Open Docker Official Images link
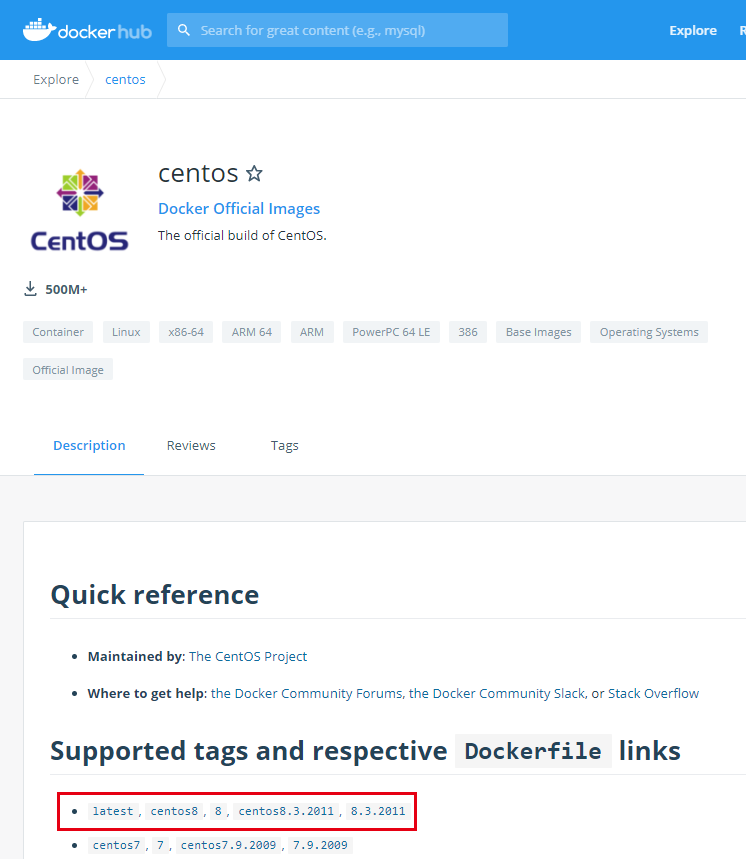The height and width of the screenshot is (859, 746). coord(239,209)
